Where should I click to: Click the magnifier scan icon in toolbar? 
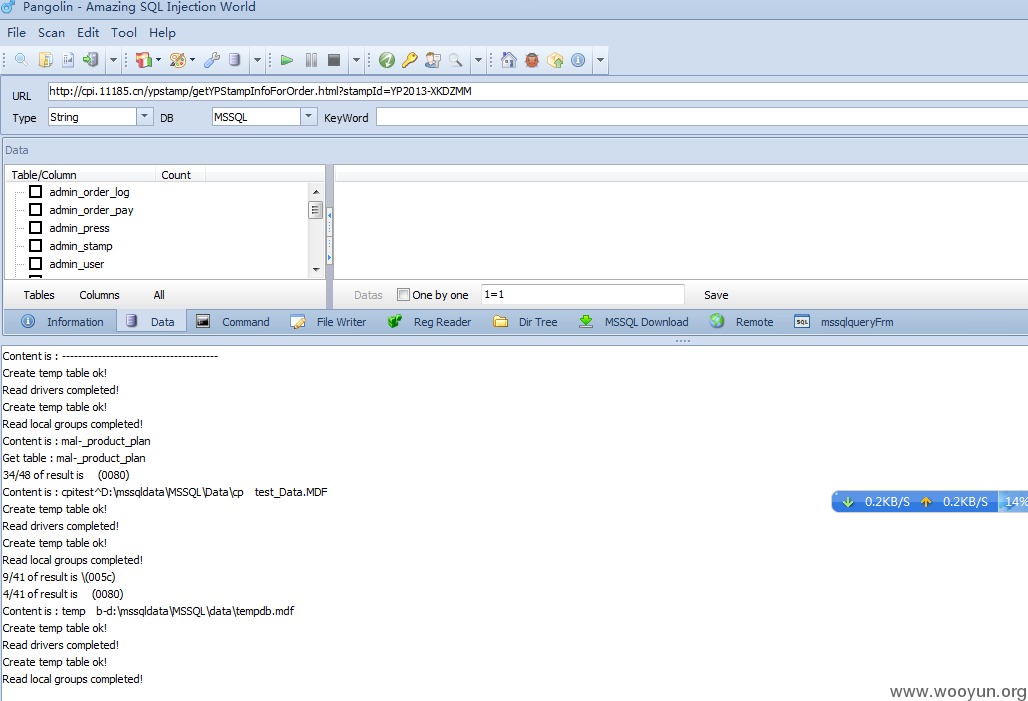click(x=22, y=60)
